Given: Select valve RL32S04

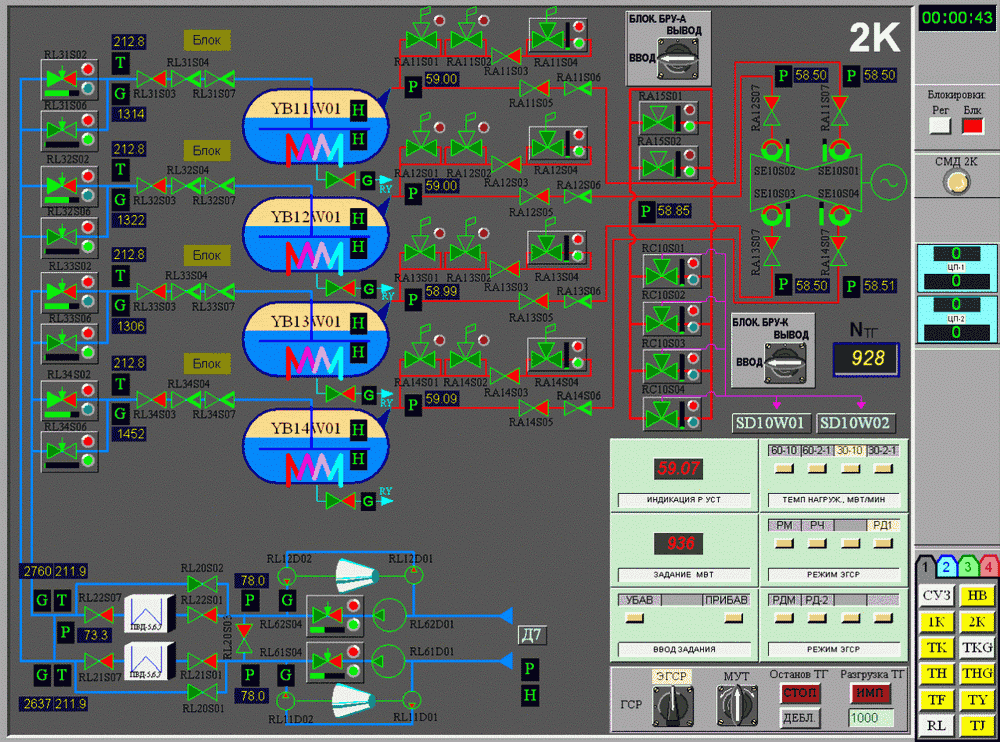Looking at the screenshot, I should pos(186,186).
